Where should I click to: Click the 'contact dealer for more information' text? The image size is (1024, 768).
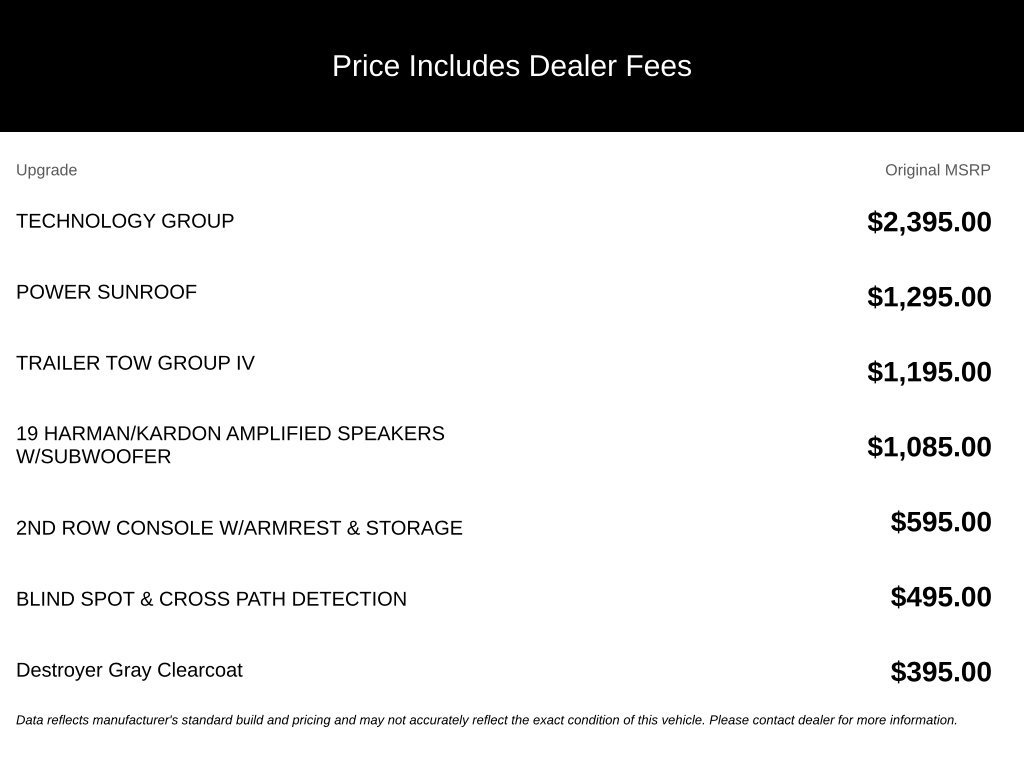[854, 720]
